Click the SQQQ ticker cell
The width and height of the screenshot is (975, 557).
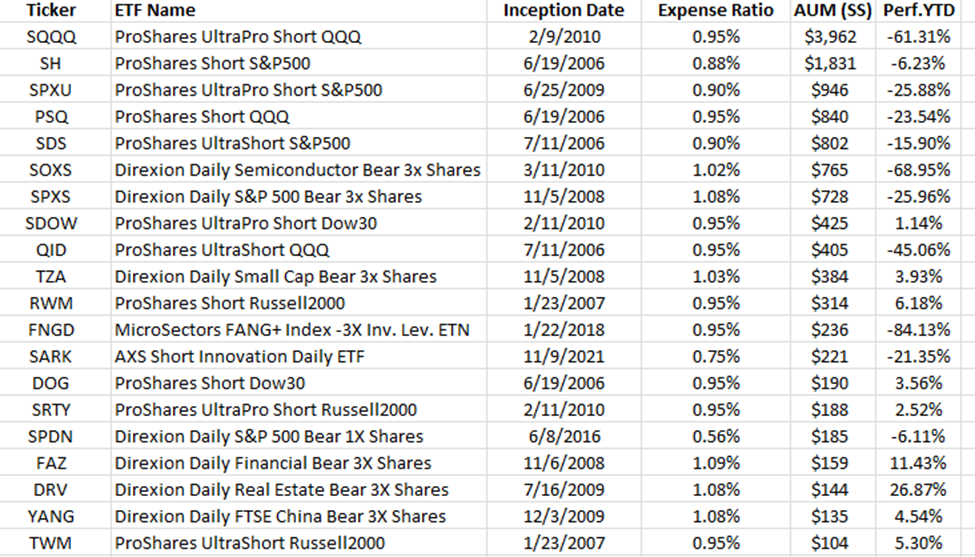[x=49, y=37]
